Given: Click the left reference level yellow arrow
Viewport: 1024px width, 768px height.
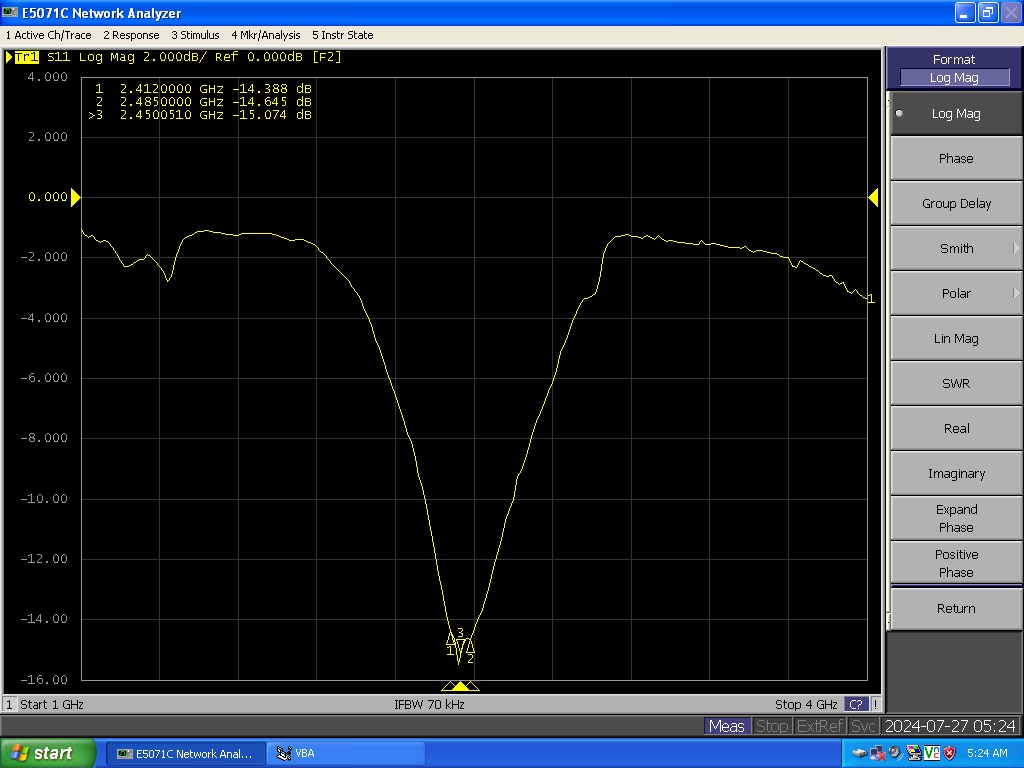Looking at the screenshot, I should coord(75,197).
